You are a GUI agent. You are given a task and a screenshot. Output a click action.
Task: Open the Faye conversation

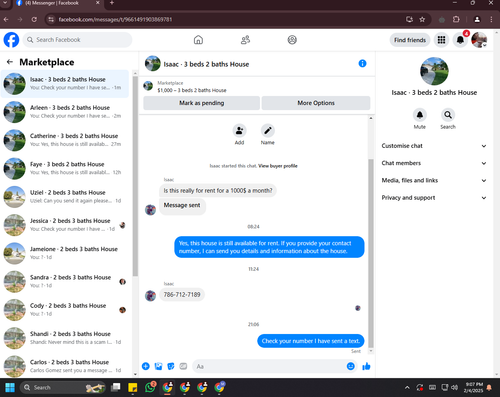(x=65, y=169)
